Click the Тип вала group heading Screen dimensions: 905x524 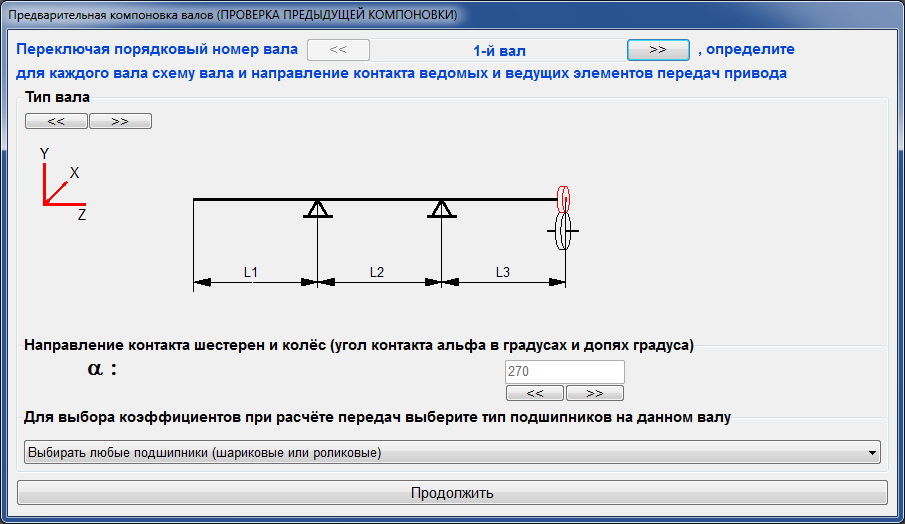coord(57,97)
